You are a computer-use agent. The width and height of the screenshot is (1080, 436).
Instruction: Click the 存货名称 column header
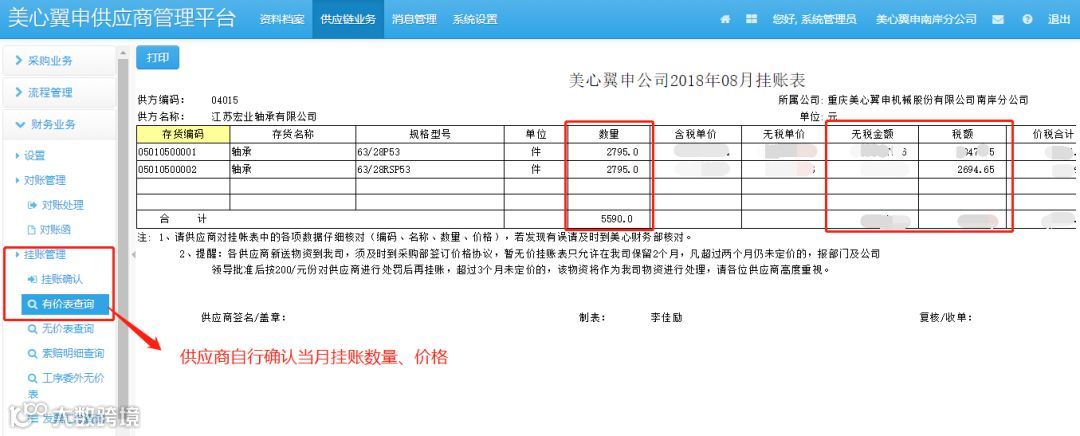(x=293, y=134)
